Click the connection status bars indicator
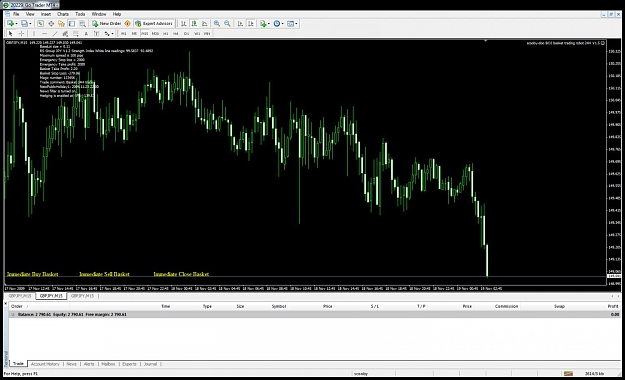Image resolution: width=625 pixels, height=380 pixels. point(568,374)
